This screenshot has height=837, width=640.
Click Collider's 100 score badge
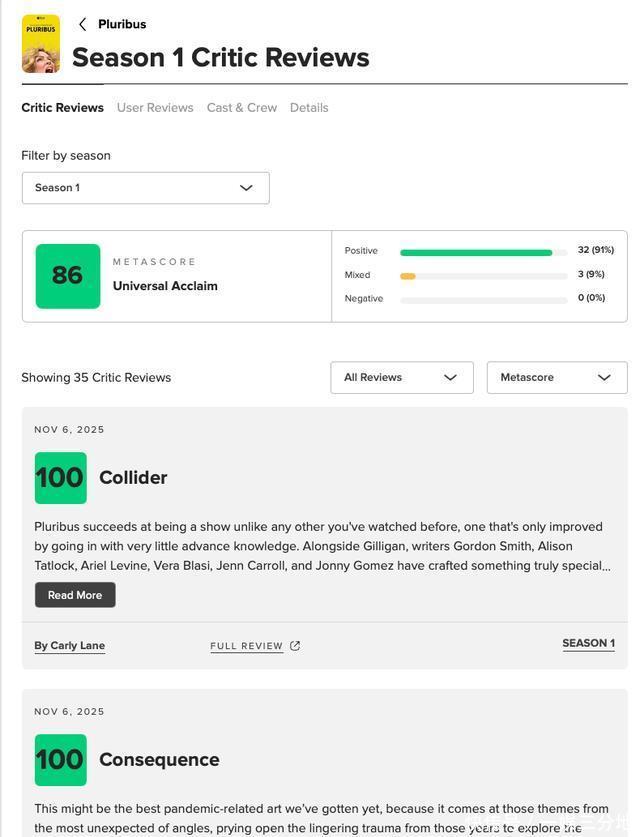(60, 478)
